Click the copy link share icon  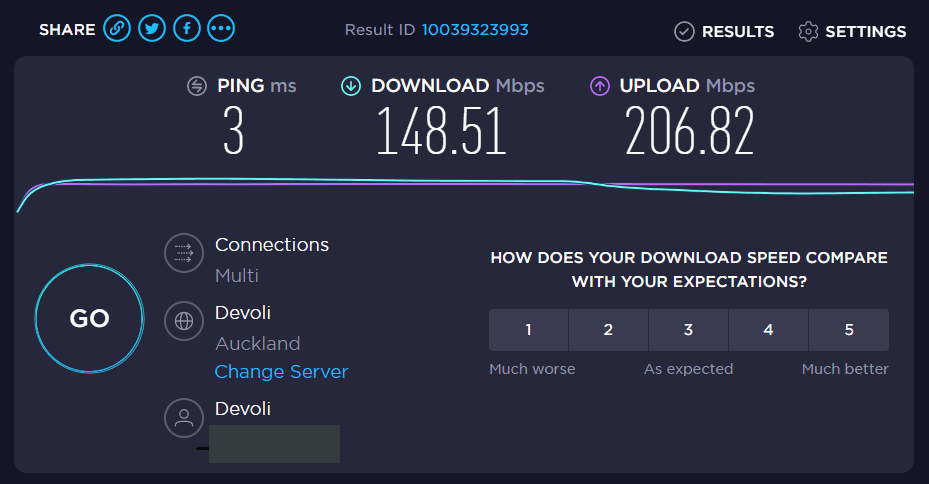117,29
